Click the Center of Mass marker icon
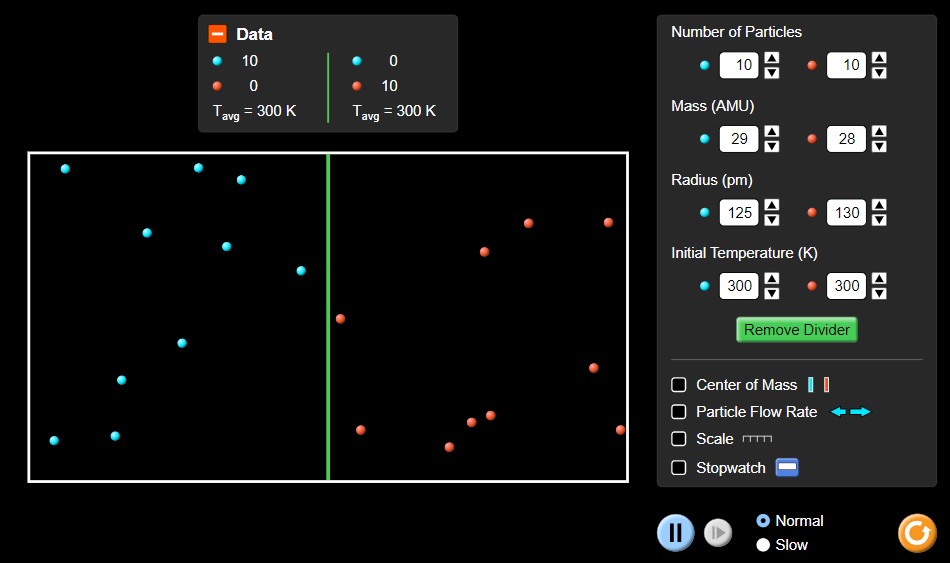Image resolution: width=950 pixels, height=563 pixels. tap(819, 385)
